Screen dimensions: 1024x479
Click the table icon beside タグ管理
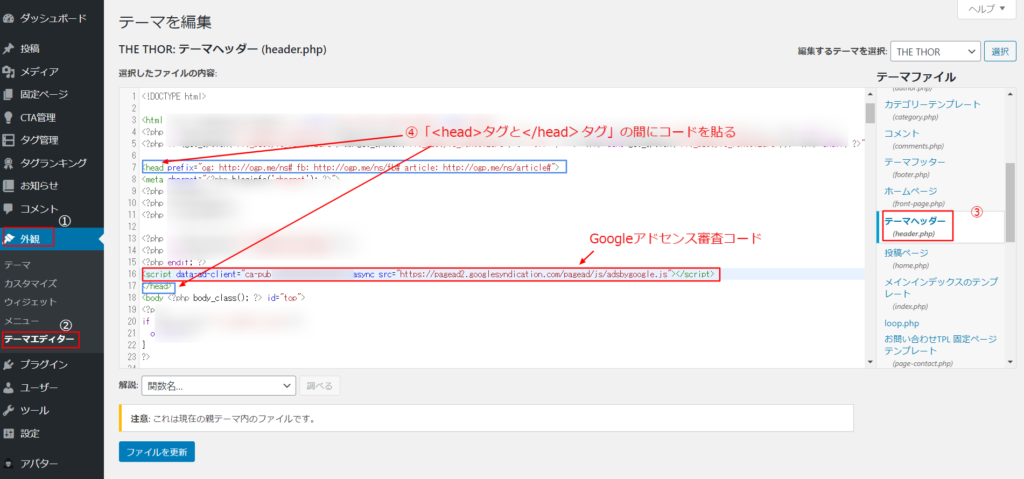[x=8, y=140]
